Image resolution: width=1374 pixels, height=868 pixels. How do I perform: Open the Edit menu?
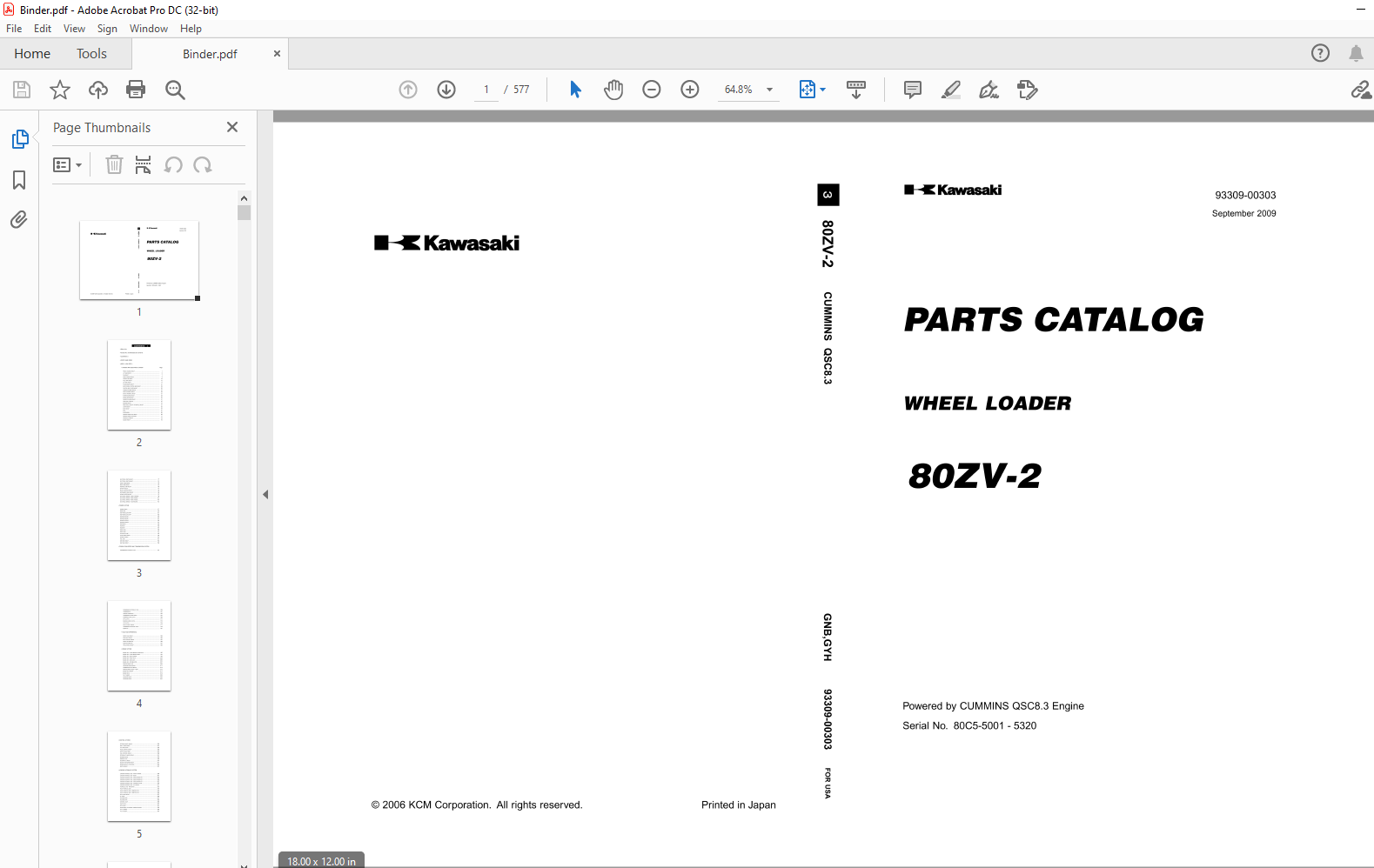coord(43,29)
